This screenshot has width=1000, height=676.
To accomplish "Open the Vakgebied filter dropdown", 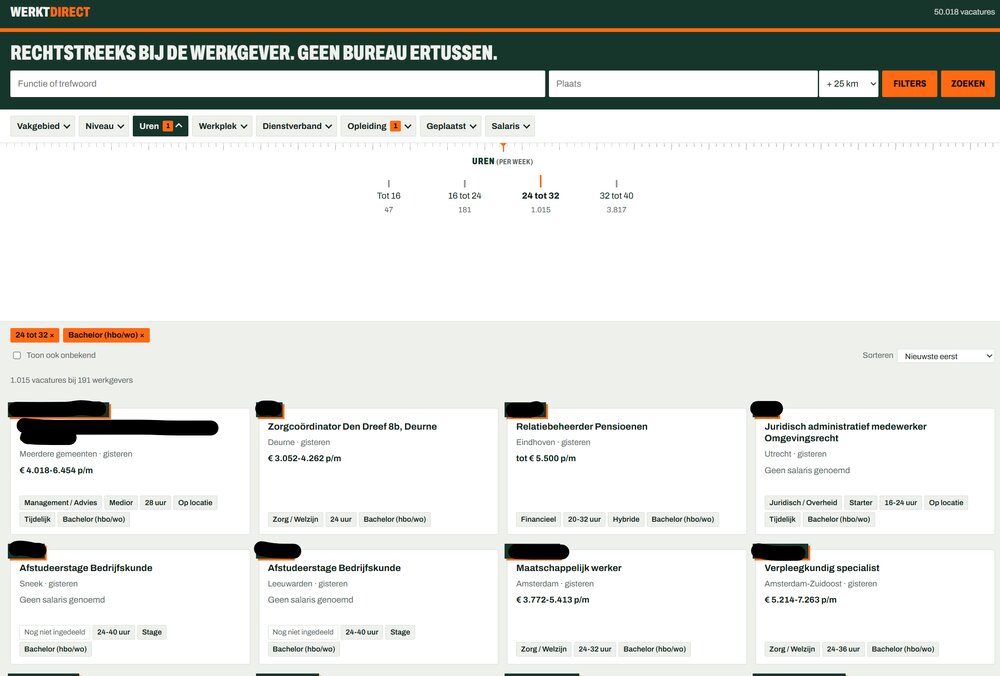I will tap(43, 126).
